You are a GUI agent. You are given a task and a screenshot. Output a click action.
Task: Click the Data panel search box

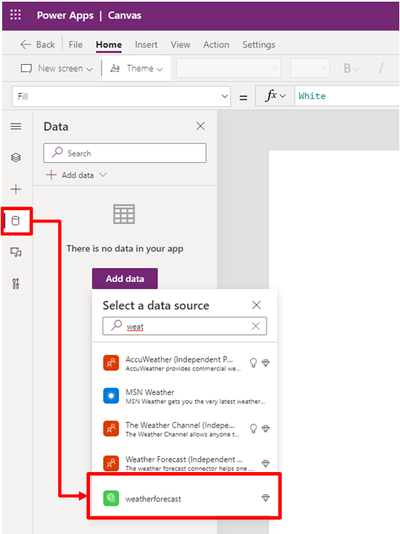[125, 153]
